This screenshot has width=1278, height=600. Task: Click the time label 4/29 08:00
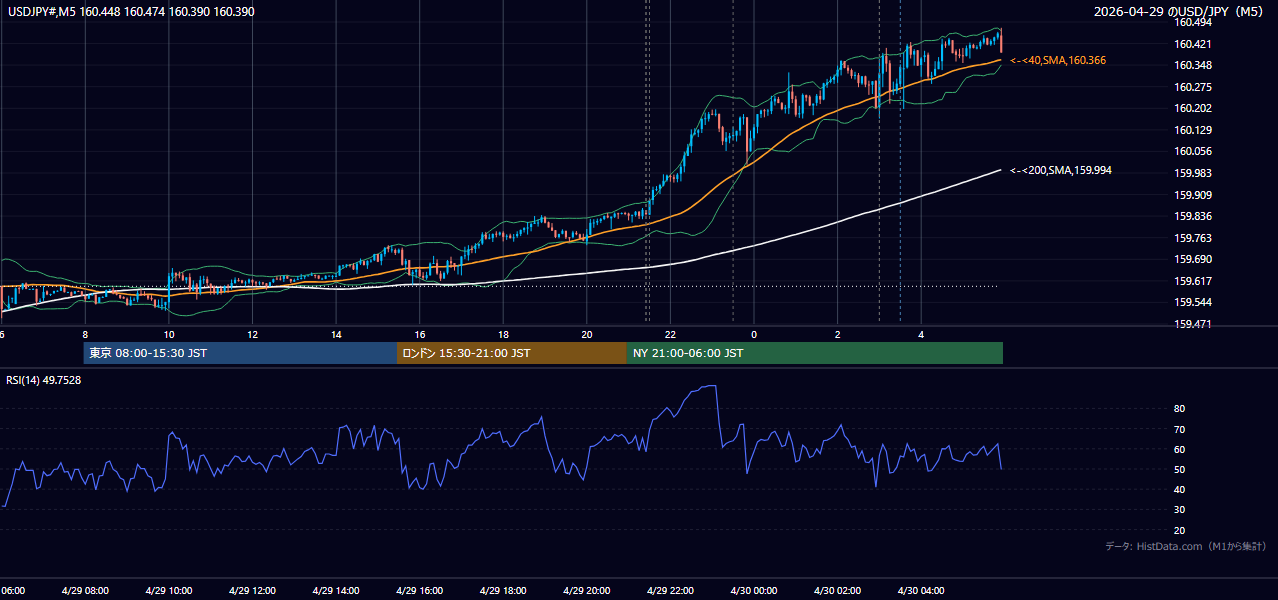pyautogui.click(x=84, y=591)
